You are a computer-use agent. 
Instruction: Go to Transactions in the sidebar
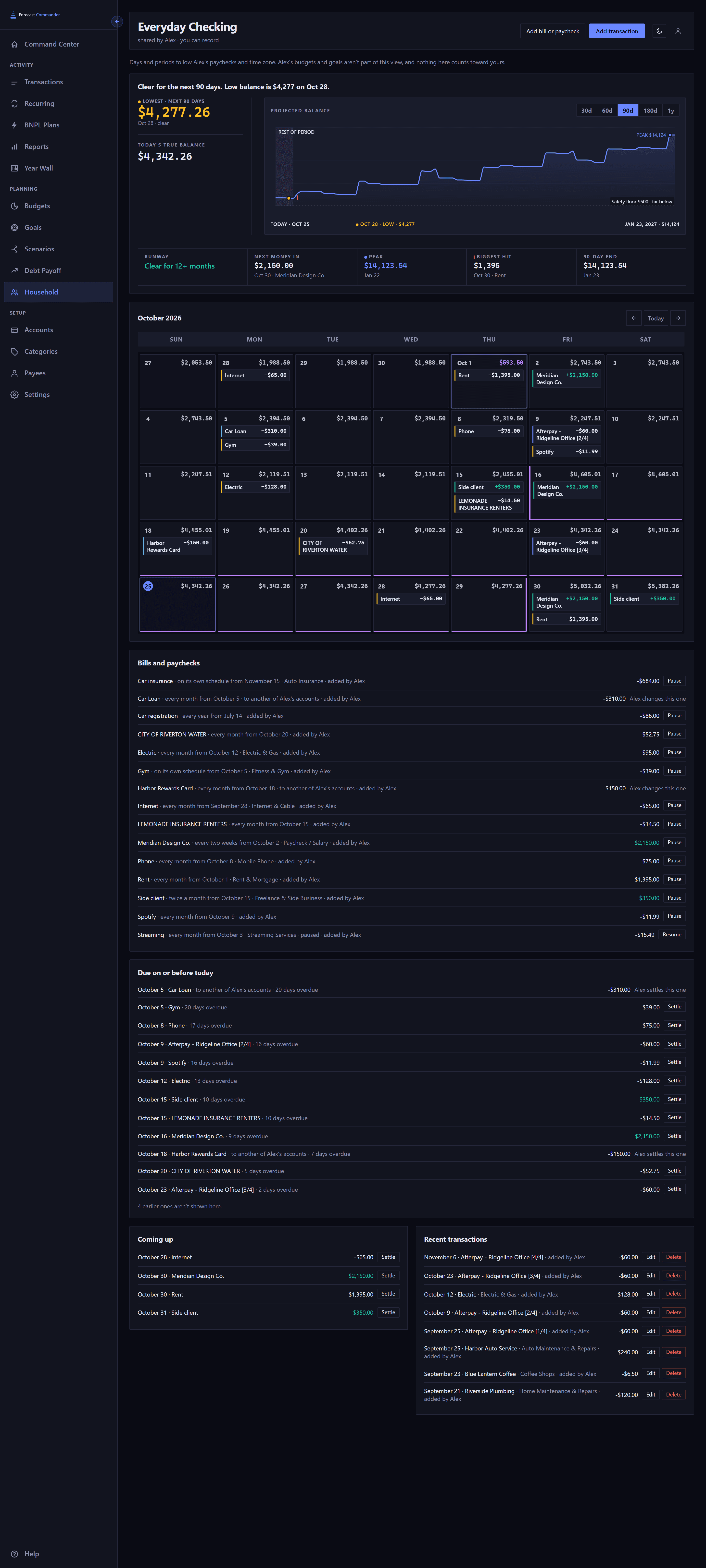pyautogui.click(x=59, y=82)
